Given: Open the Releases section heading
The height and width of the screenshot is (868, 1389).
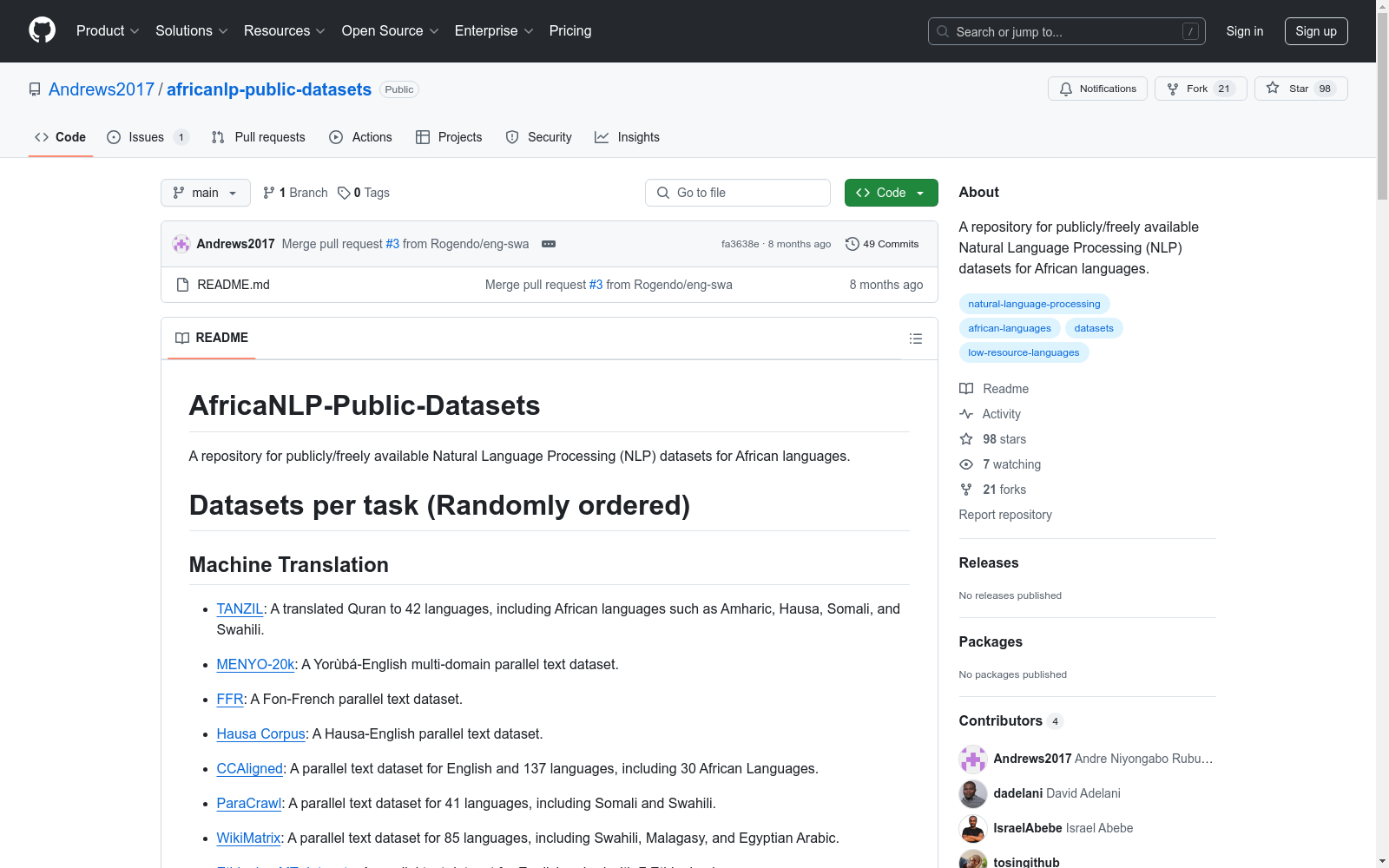Looking at the screenshot, I should 989,562.
